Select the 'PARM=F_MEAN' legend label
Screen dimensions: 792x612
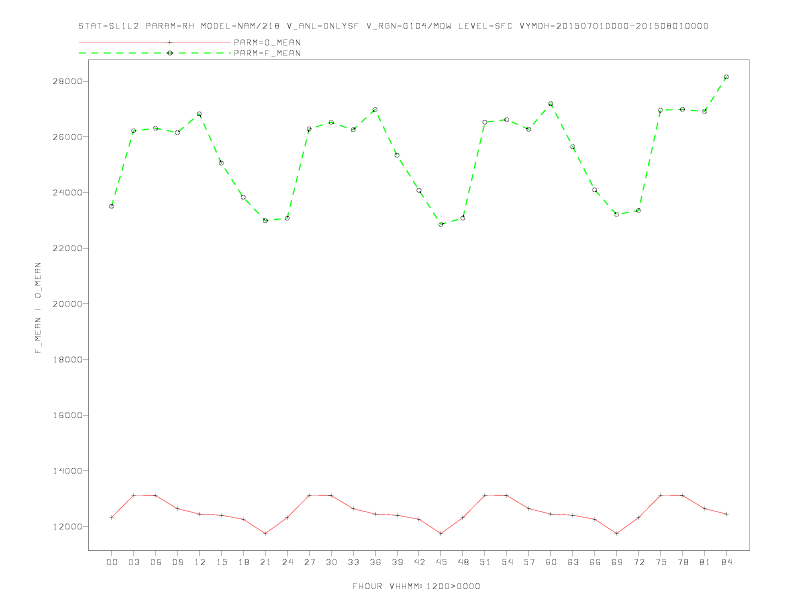tap(267, 53)
